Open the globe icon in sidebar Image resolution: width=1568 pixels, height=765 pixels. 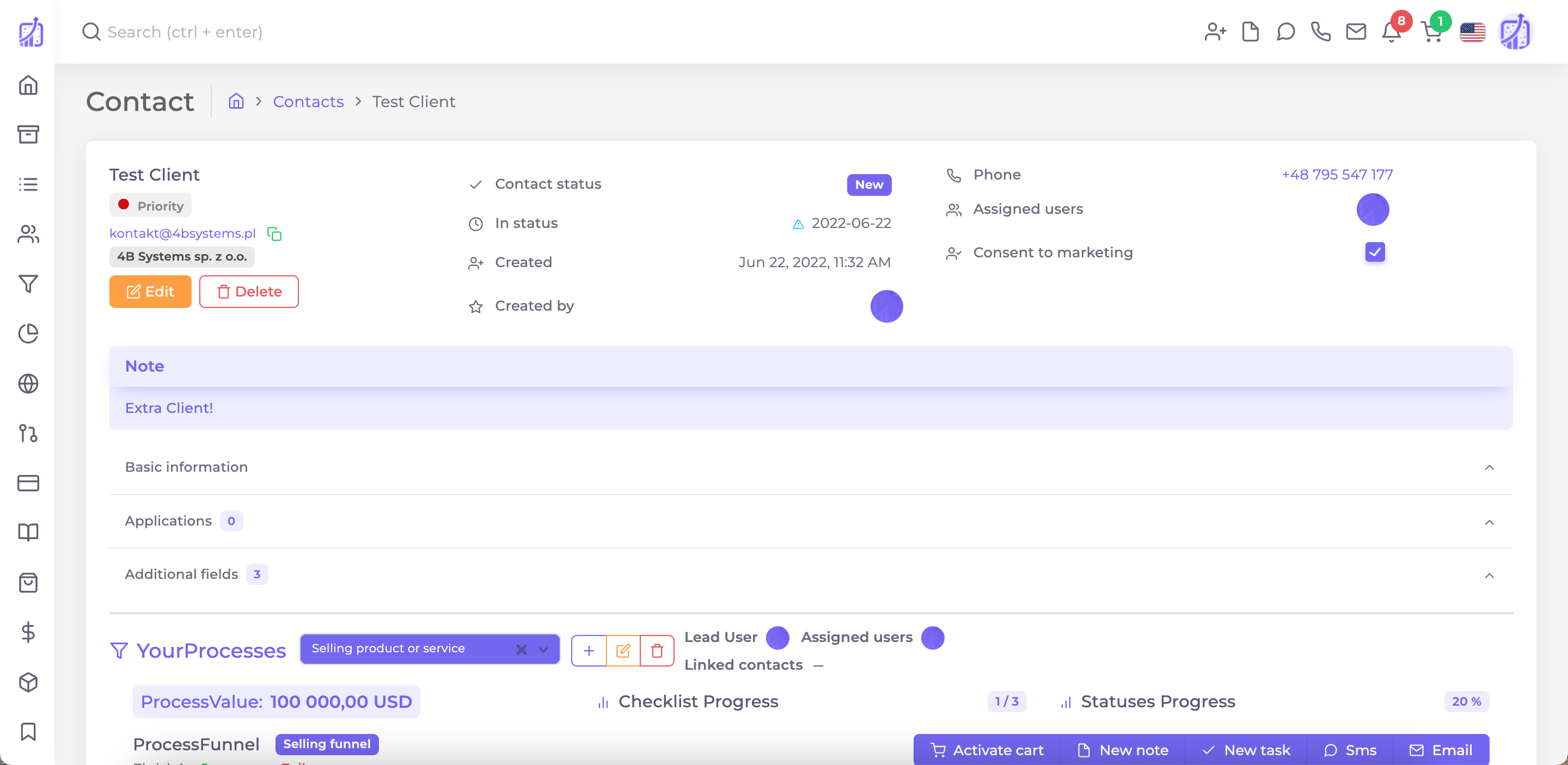pos(28,384)
